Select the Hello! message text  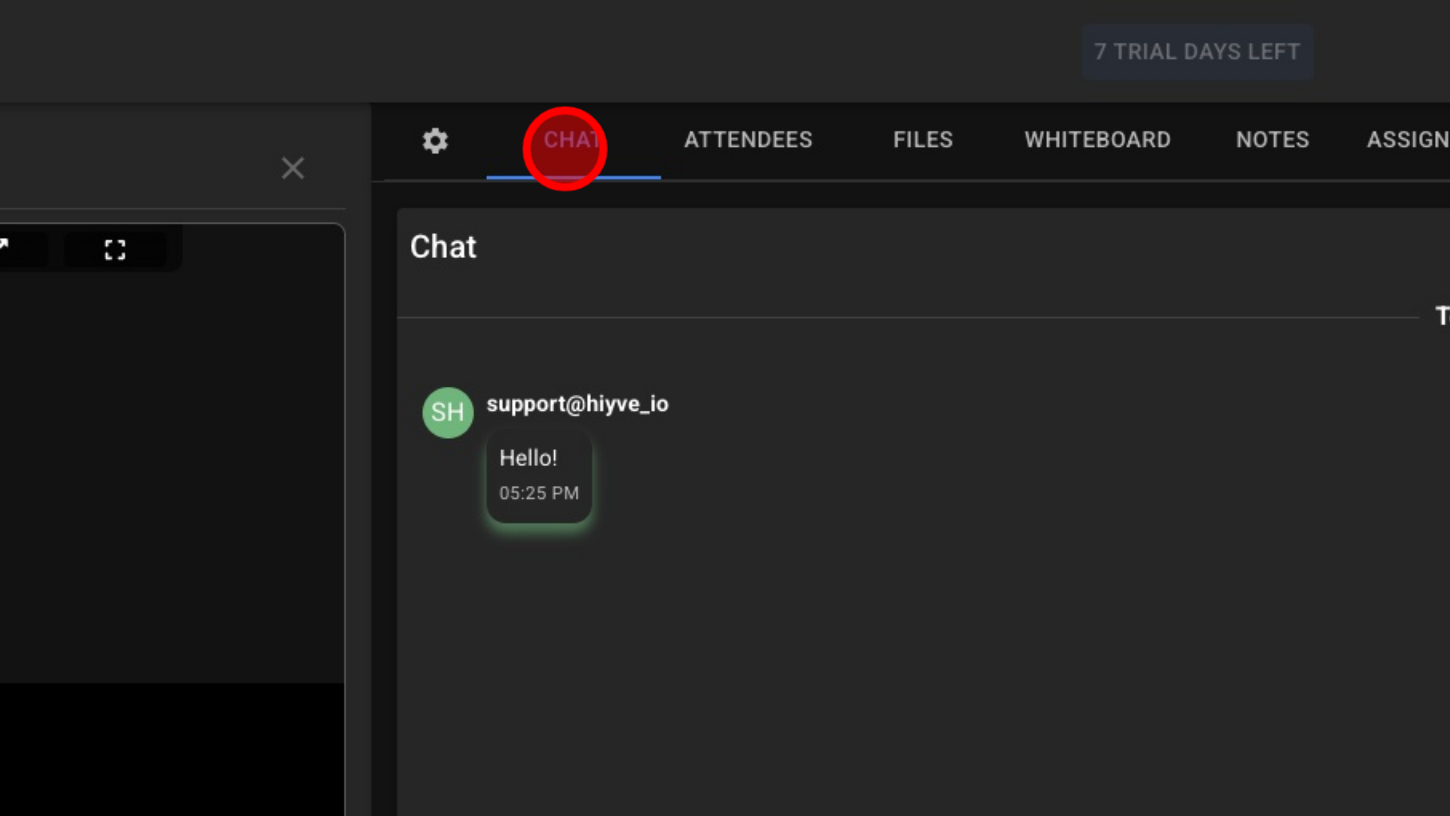(x=528, y=458)
